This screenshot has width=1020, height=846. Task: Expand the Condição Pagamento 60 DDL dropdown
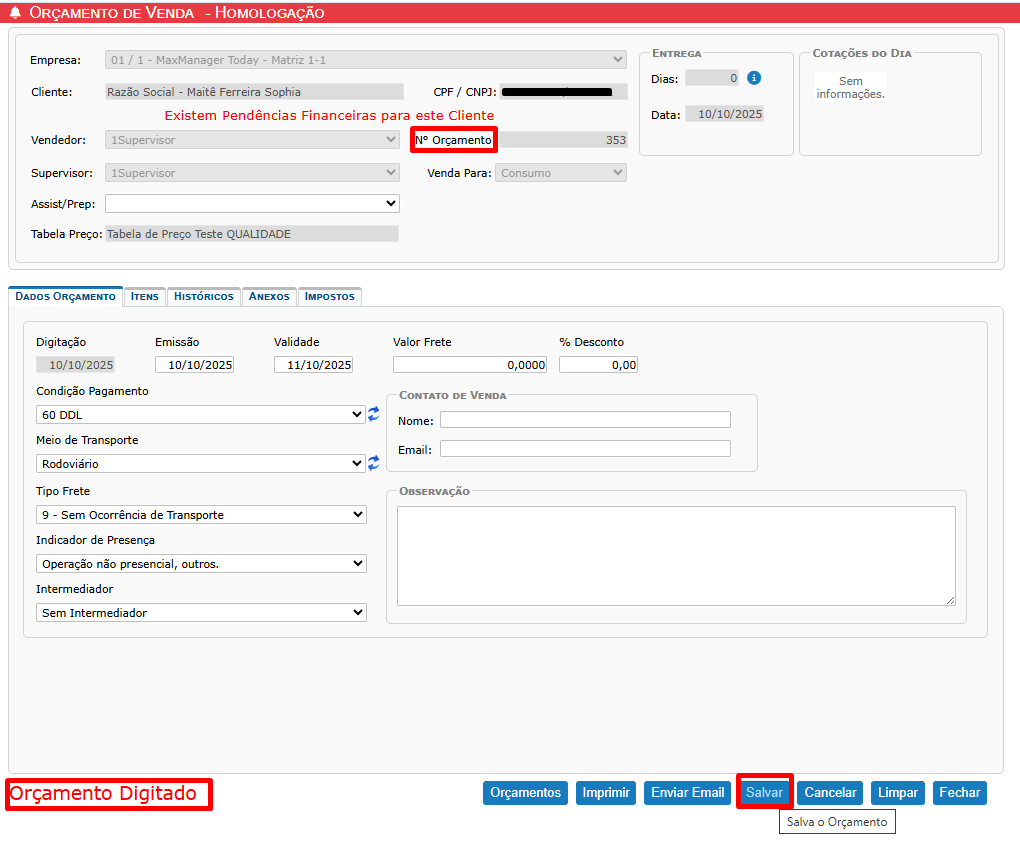pos(201,414)
